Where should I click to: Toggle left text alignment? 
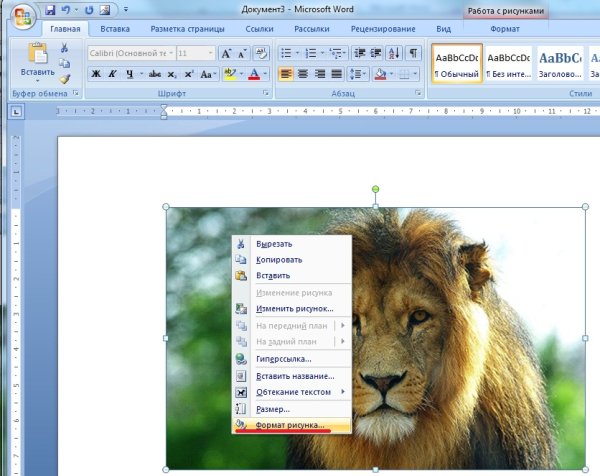286,74
